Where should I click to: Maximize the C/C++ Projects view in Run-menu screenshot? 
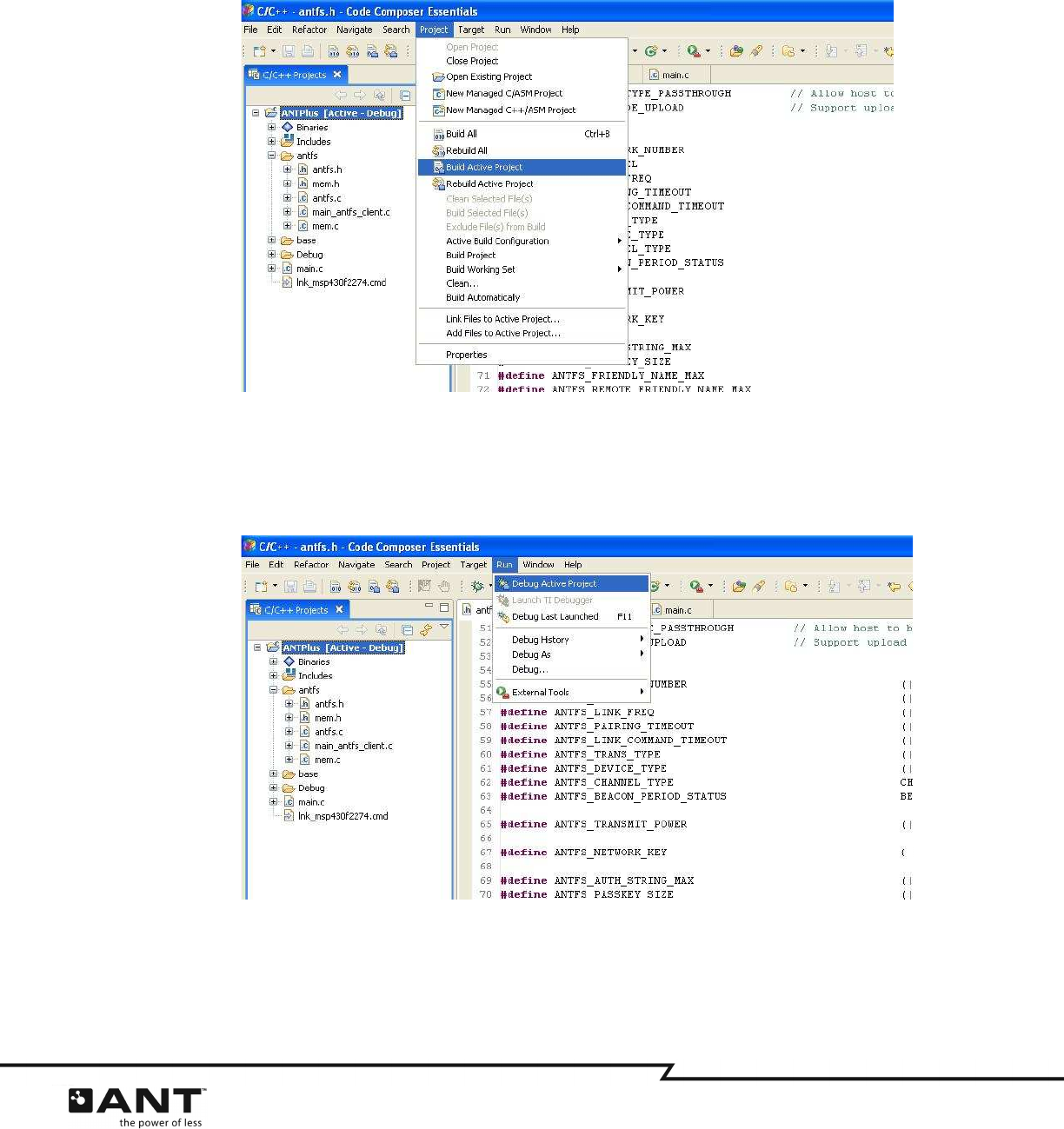click(443, 607)
